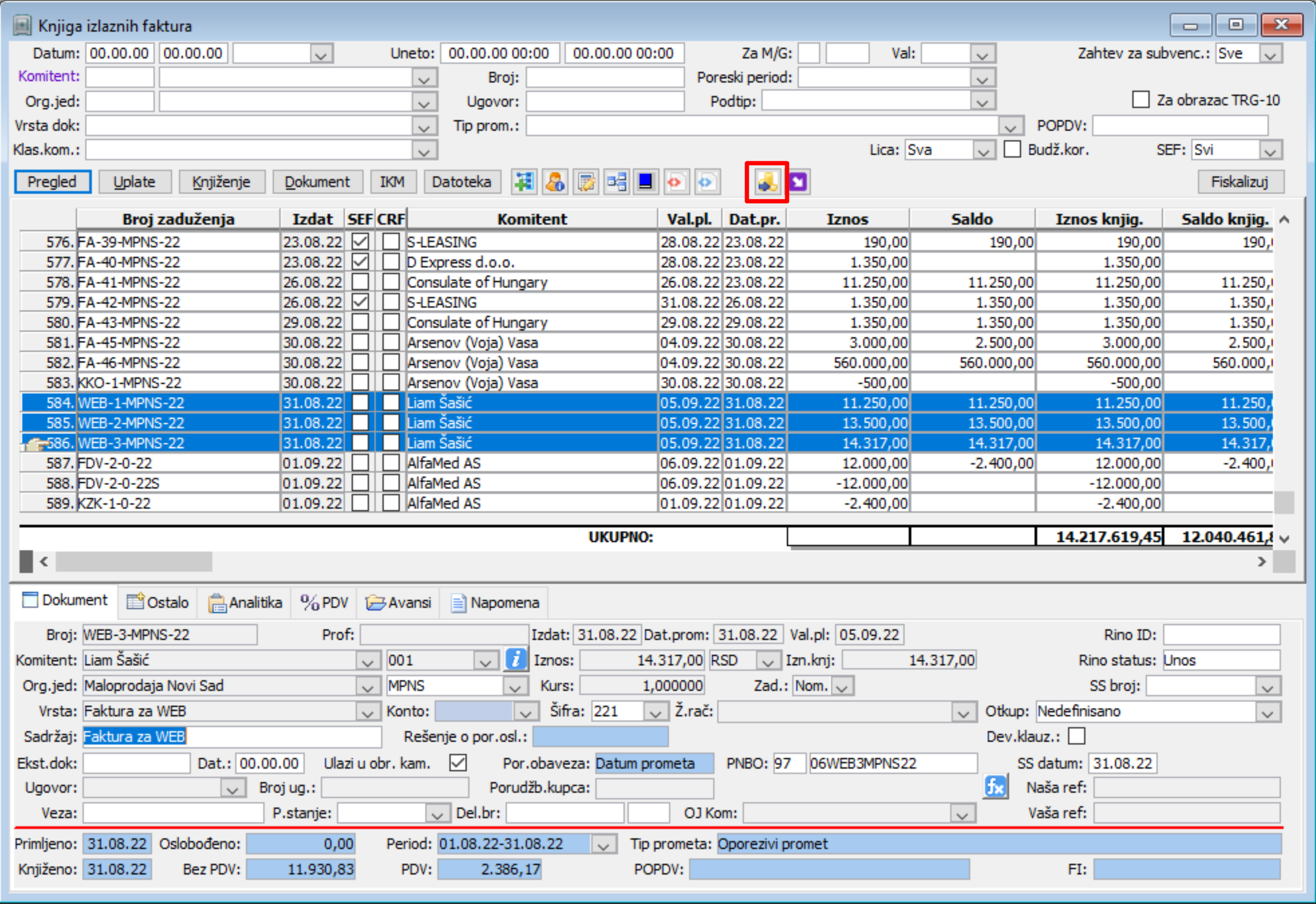Screen dimensions: 1316x904
Task: Click the blue angle brackets document icon
Action: coord(706,182)
